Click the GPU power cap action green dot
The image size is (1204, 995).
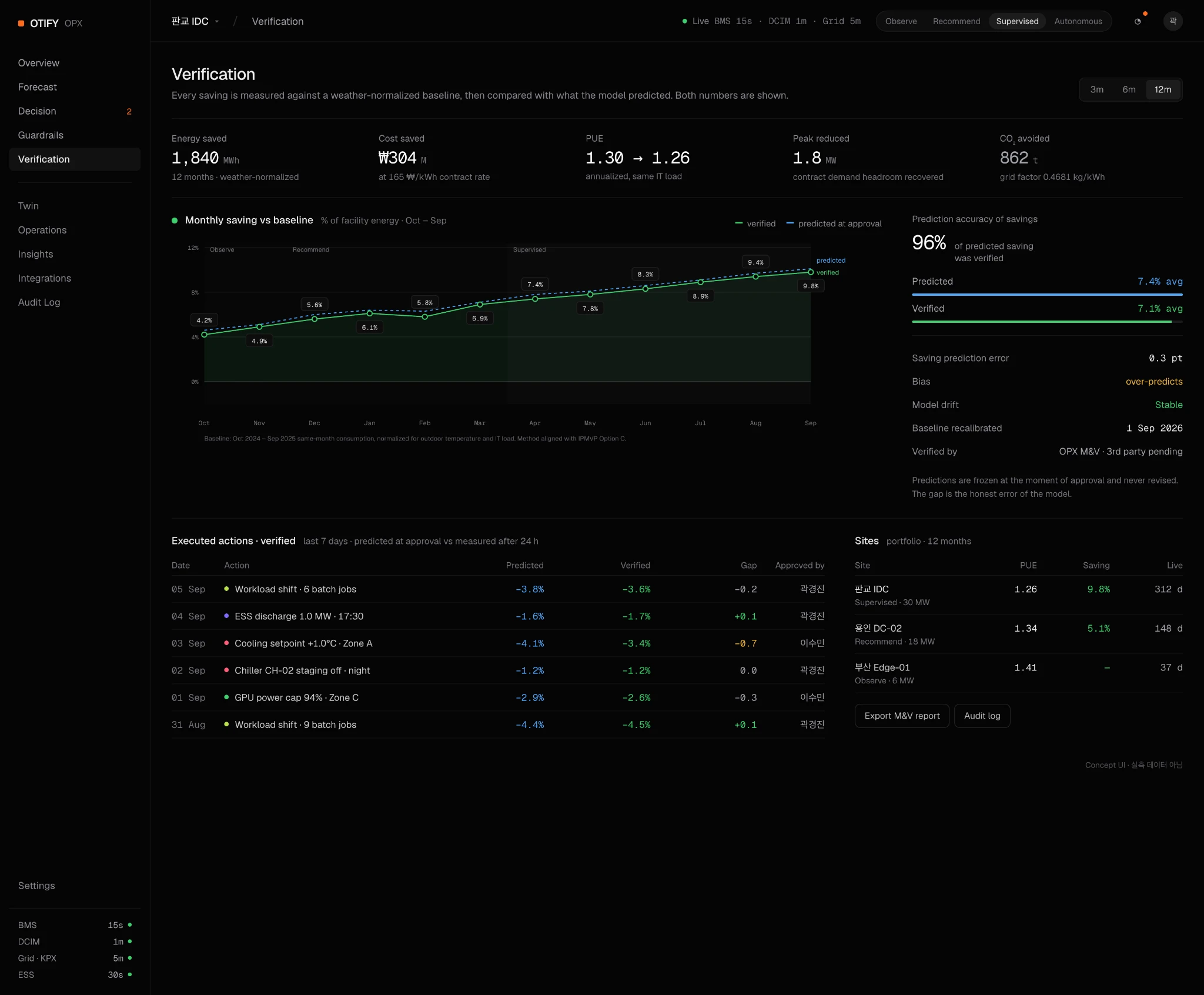(226, 697)
